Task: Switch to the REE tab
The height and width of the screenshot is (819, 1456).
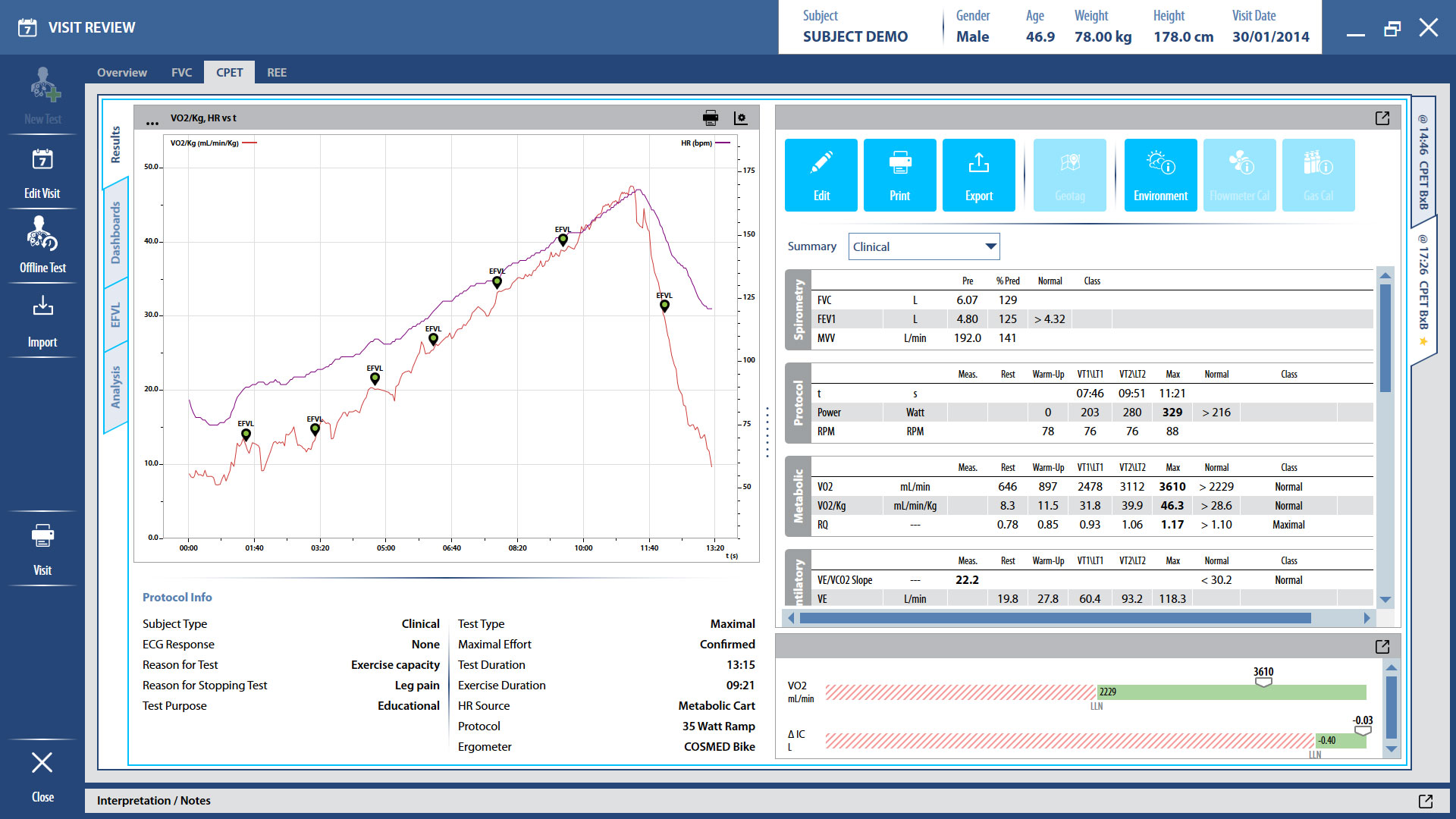Action: click(276, 73)
